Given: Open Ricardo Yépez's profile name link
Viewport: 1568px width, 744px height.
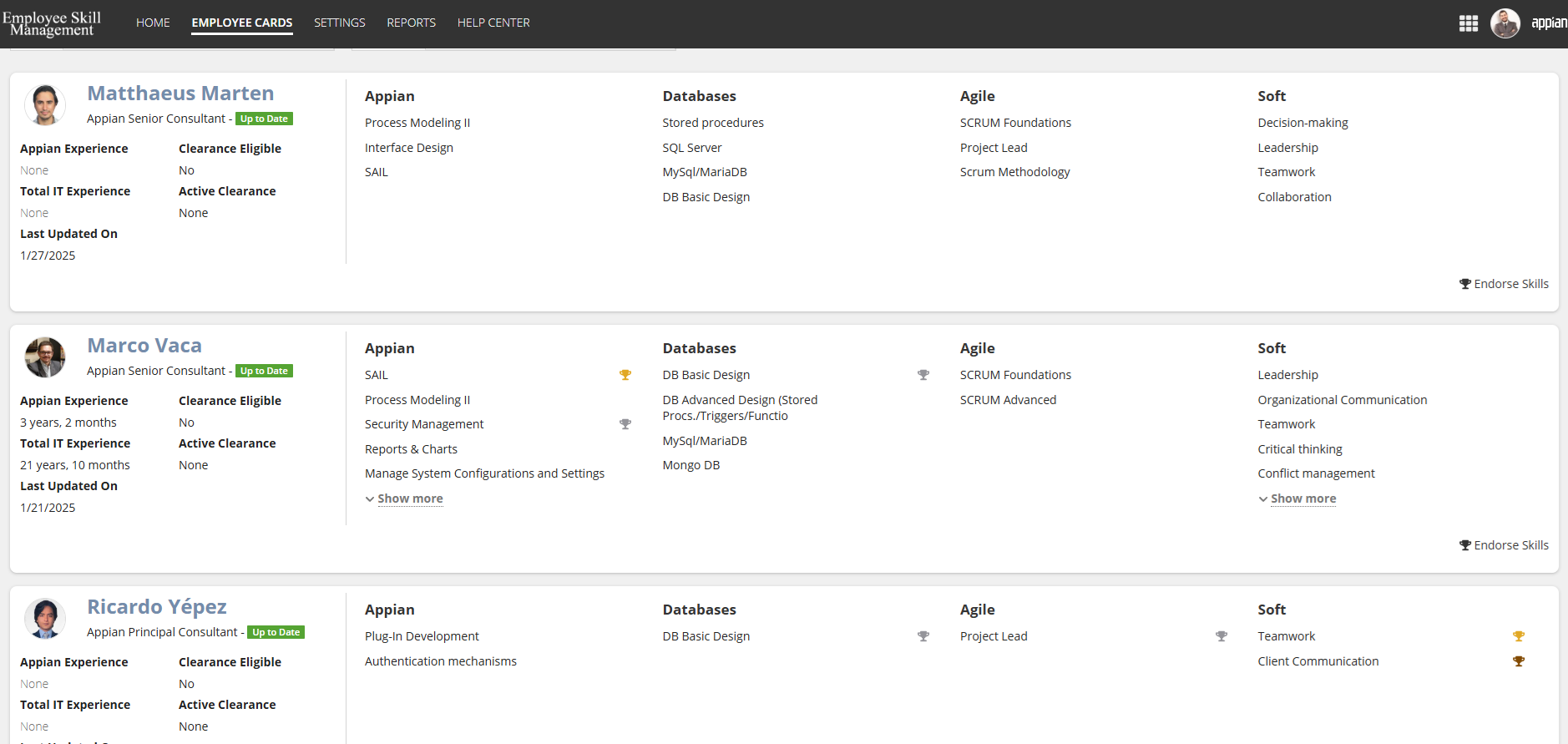Looking at the screenshot, I should pos(157,607).
